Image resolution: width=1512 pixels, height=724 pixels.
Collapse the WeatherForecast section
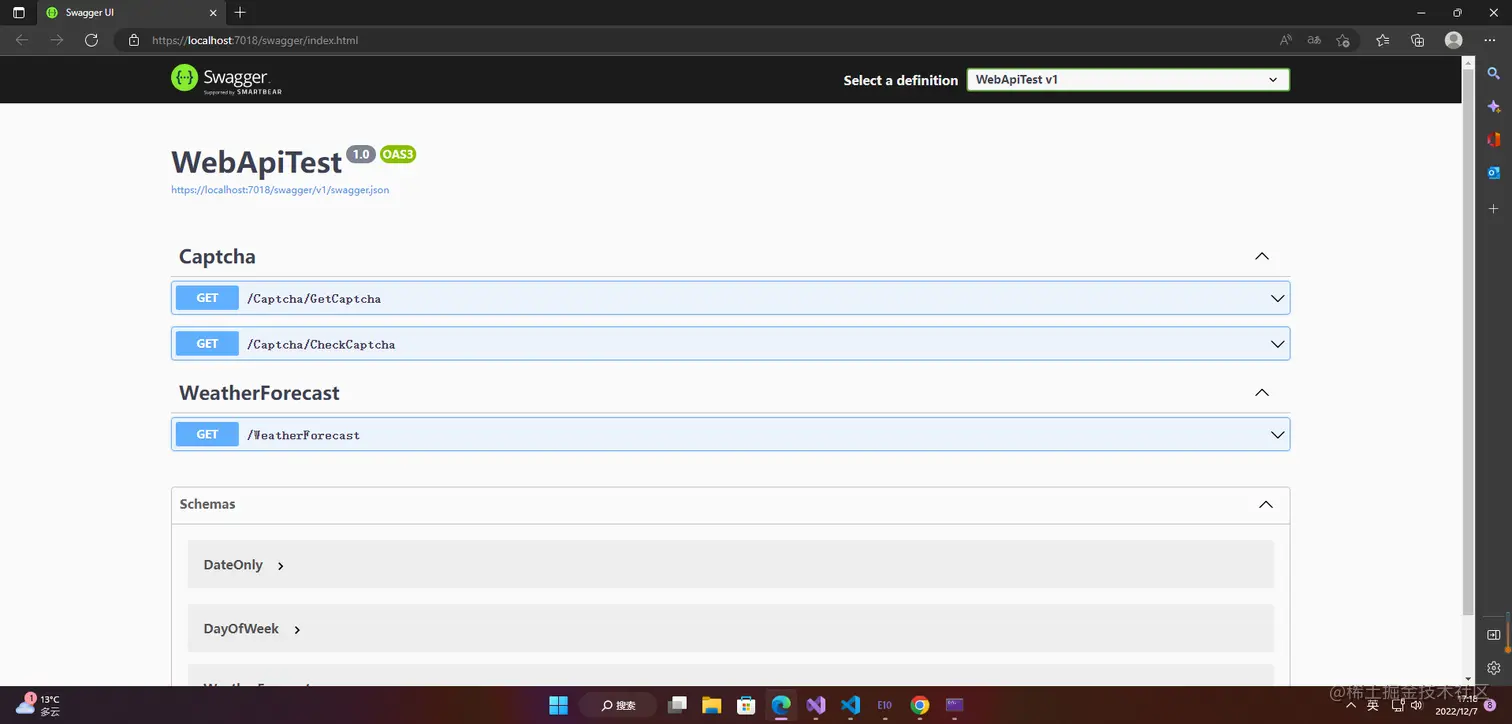[1262, 393]
